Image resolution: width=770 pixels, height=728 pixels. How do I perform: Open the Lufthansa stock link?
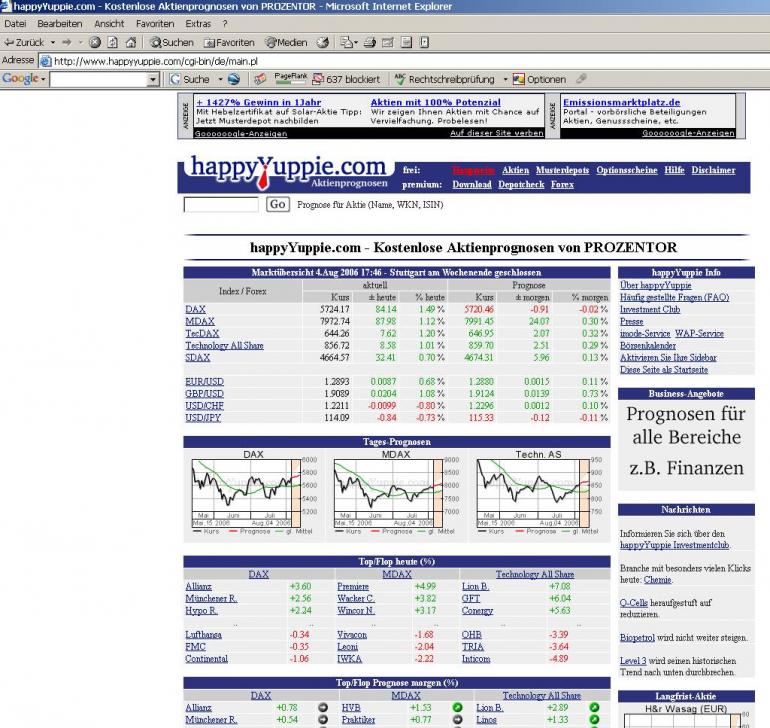point(203,635)
